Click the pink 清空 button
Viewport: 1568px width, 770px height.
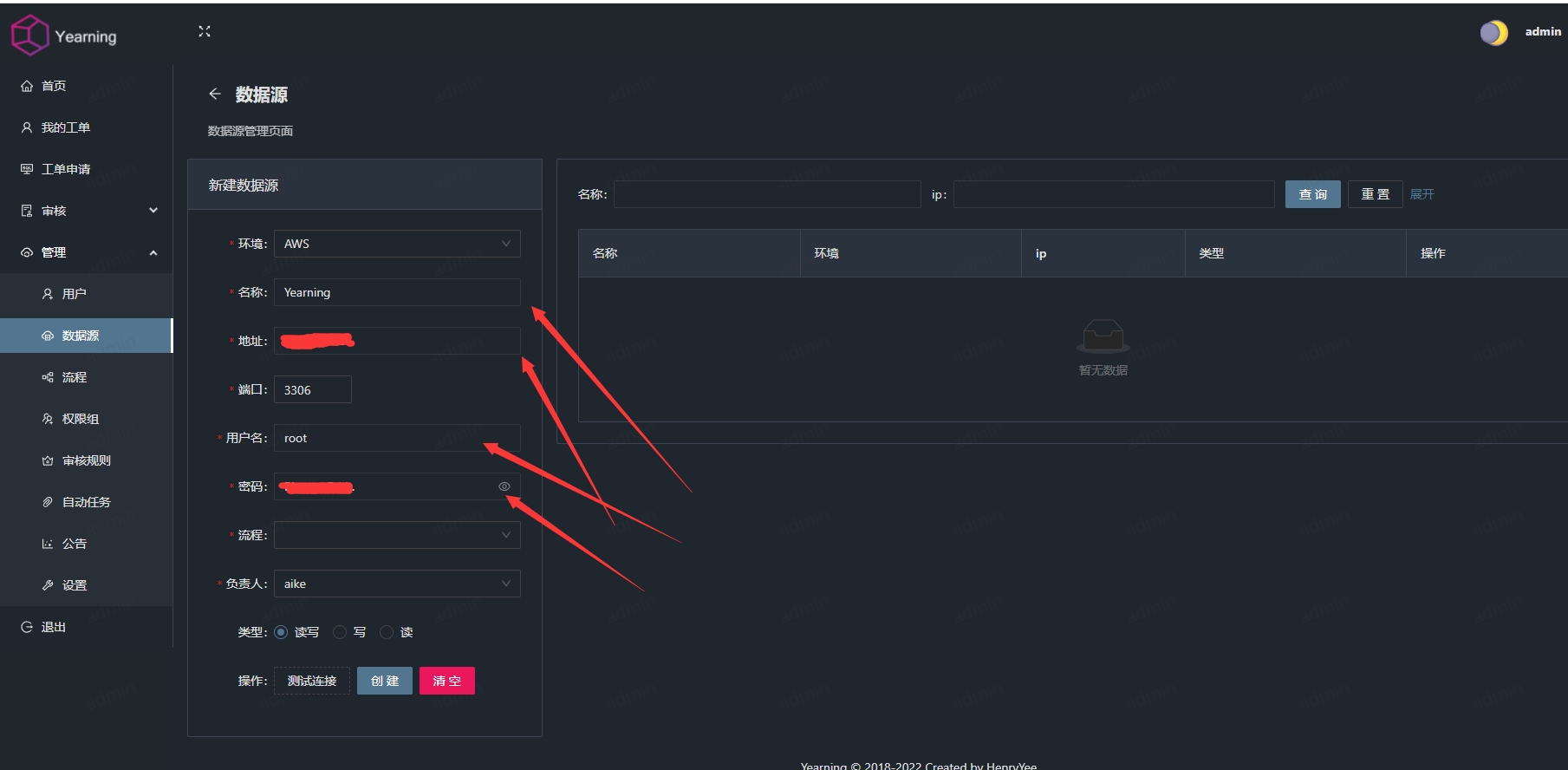click(447, 681)
